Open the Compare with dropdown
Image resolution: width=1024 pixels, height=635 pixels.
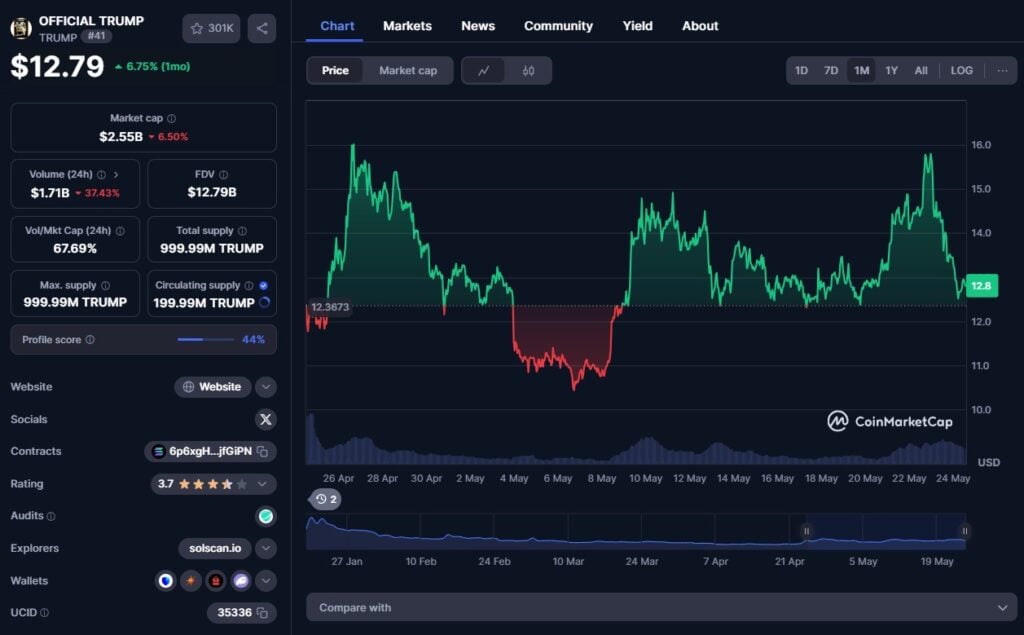click(662, 608)
